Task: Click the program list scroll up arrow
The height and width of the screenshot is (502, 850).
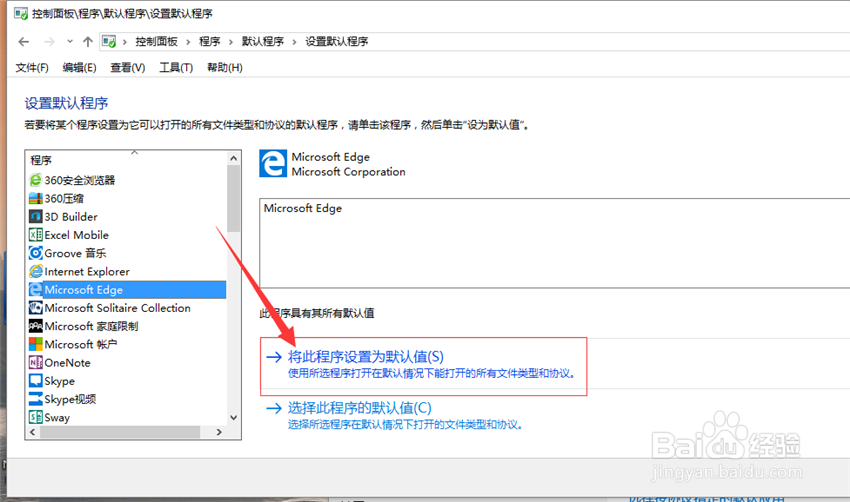Action: coord(234,158)
